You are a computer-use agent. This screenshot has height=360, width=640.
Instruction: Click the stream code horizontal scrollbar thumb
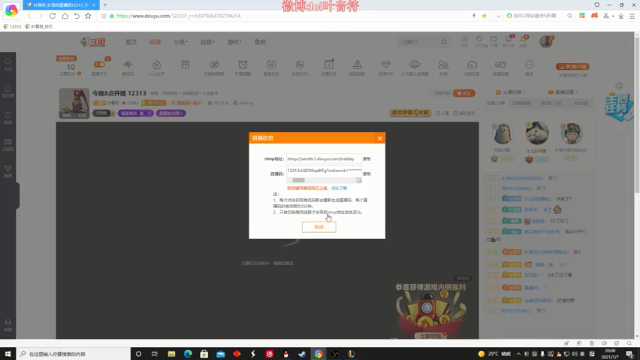(298, 180)
